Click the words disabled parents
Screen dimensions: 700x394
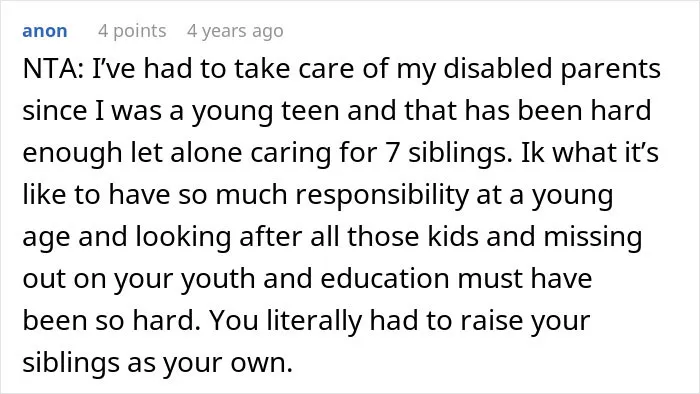[552, 70]
